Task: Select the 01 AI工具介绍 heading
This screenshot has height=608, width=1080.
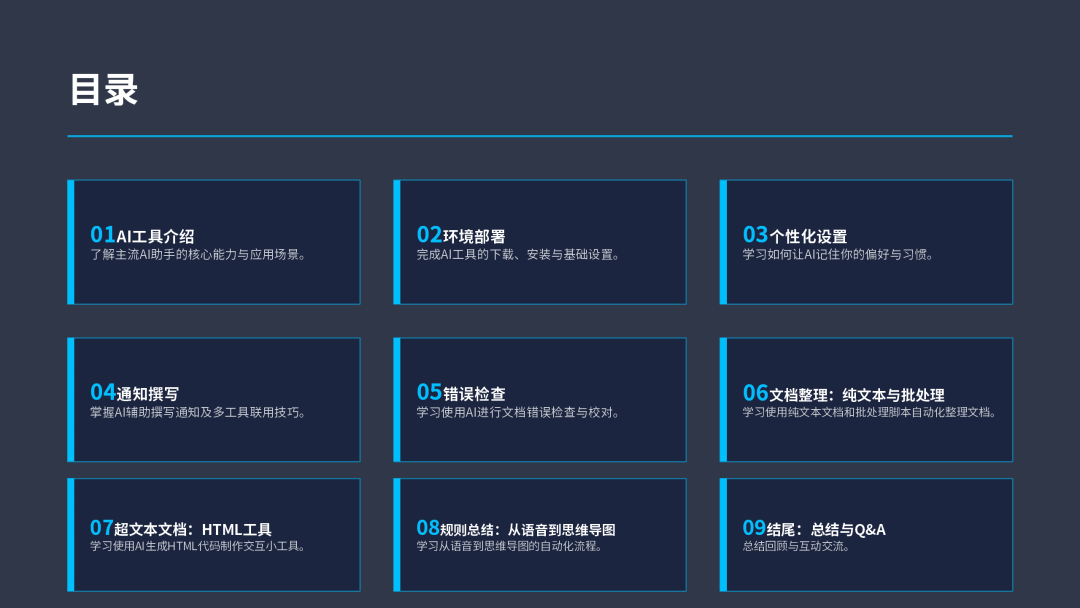Action: click(143, 235)
